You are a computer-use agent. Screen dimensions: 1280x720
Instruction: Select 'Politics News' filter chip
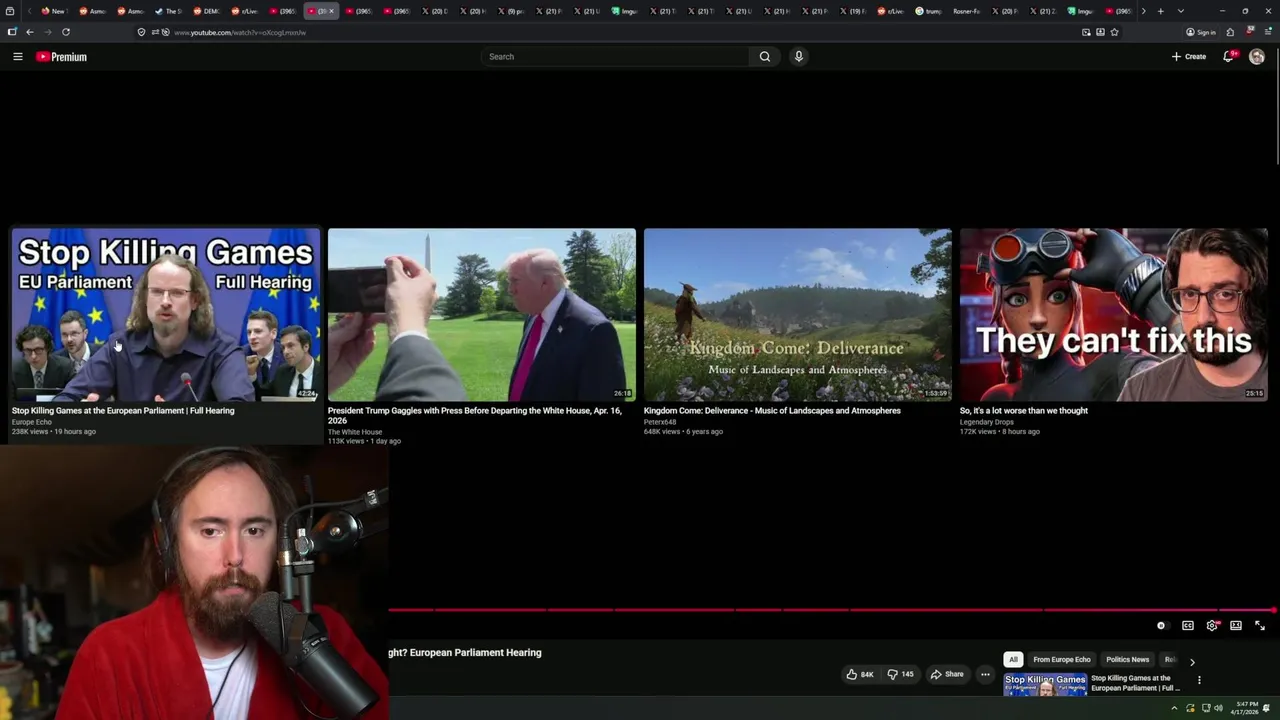tap(1127, 660)
